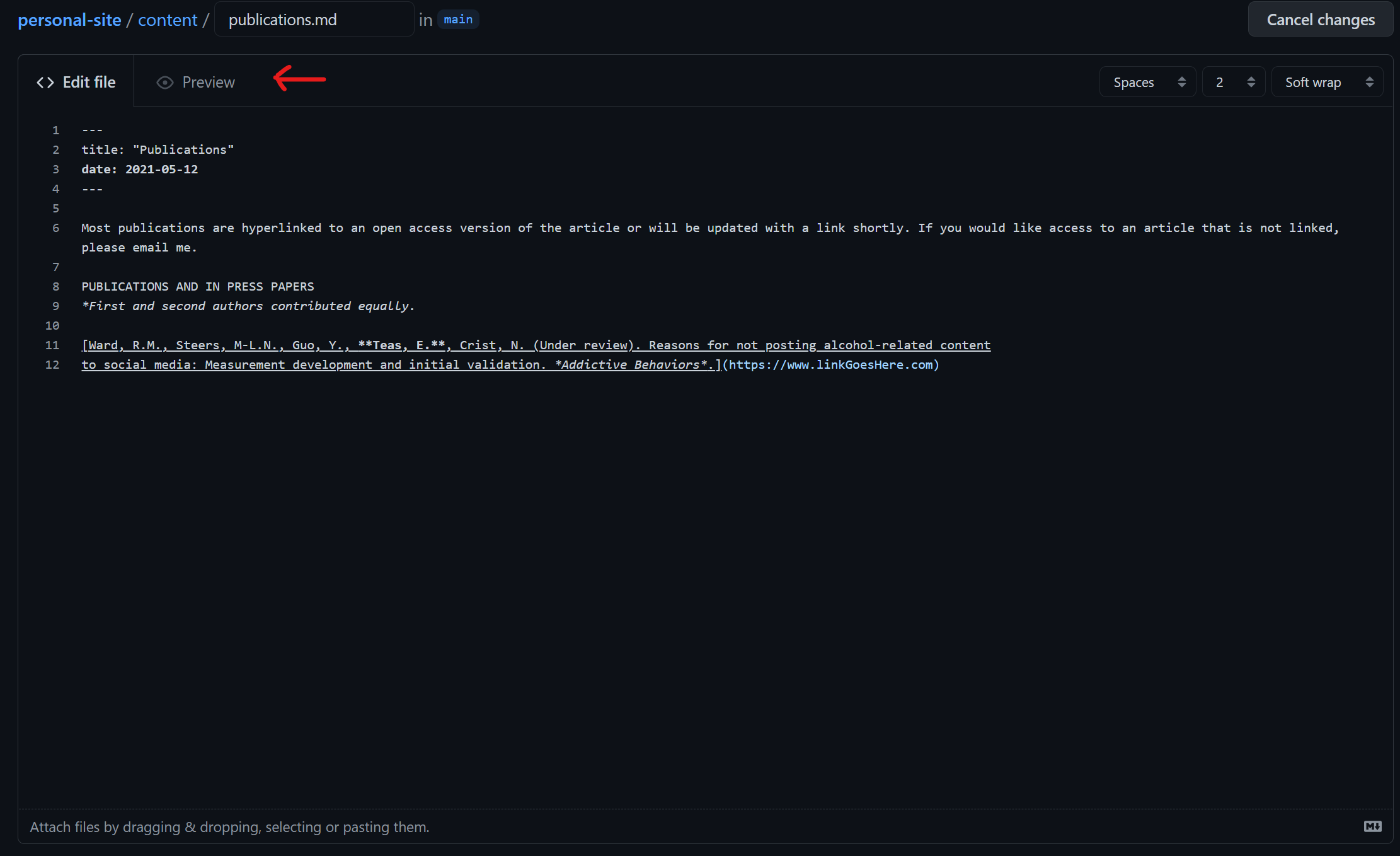Click the Cancel changes button
This screenshot has width=1400, height=856.
[x=1320, y=20]
